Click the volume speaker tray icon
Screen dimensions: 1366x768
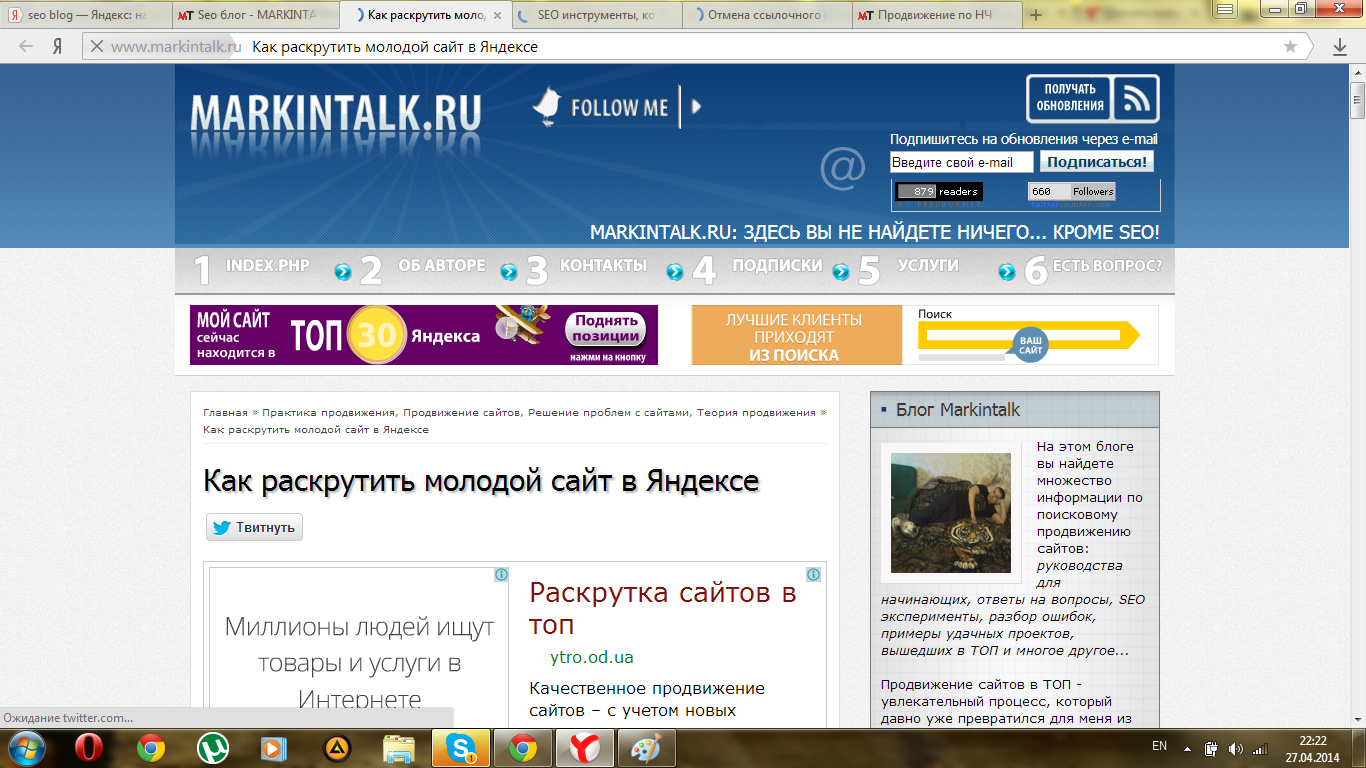click(x=1235, y=748)
